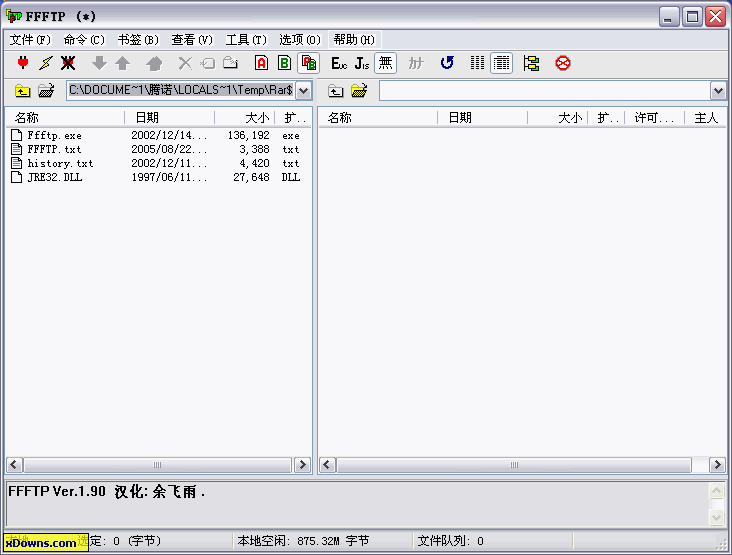732x555 pixels.
Task: Click the 本地空闲 875.32M status entry
Action: pos(303,541)
